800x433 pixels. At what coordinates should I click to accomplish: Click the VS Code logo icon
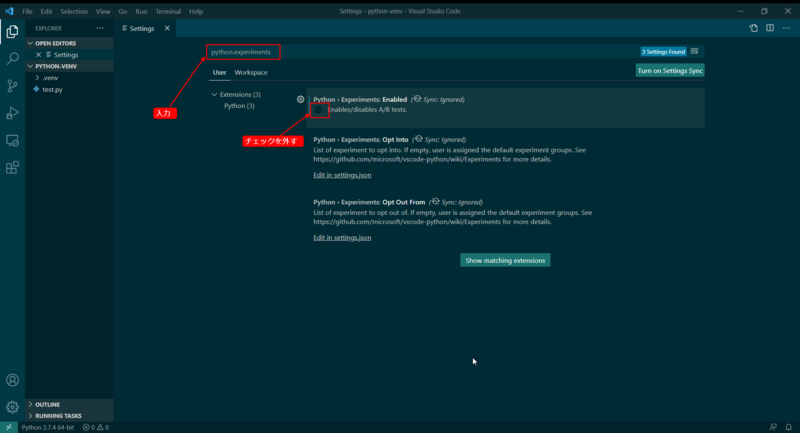pyautogui.click(x=9, y=11)
